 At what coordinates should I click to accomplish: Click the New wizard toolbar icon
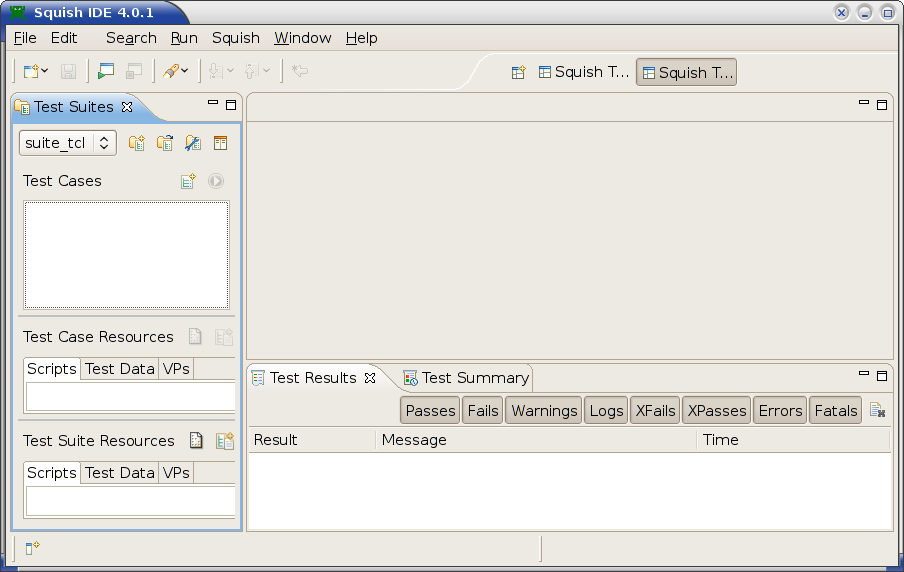pos(31,71)
